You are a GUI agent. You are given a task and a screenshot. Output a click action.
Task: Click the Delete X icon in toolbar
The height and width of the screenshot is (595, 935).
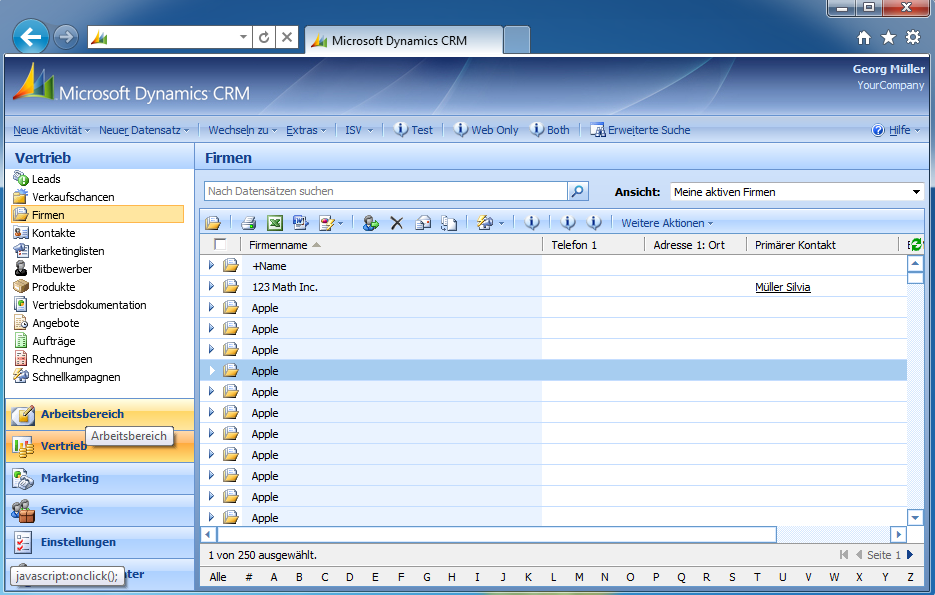[x=397, y=223]
